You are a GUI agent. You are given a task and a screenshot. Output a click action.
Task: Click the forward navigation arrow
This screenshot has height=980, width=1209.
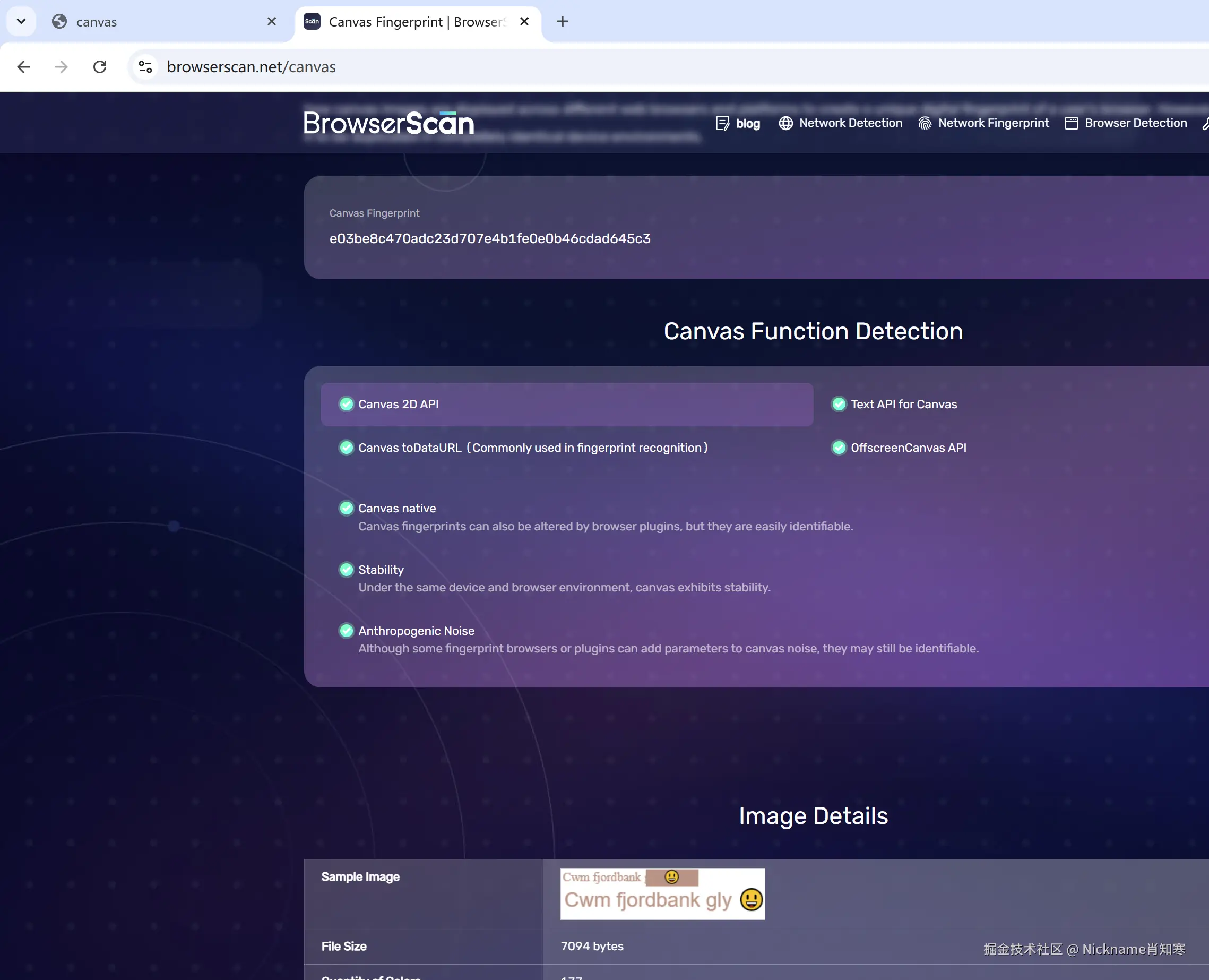(61, 67)
